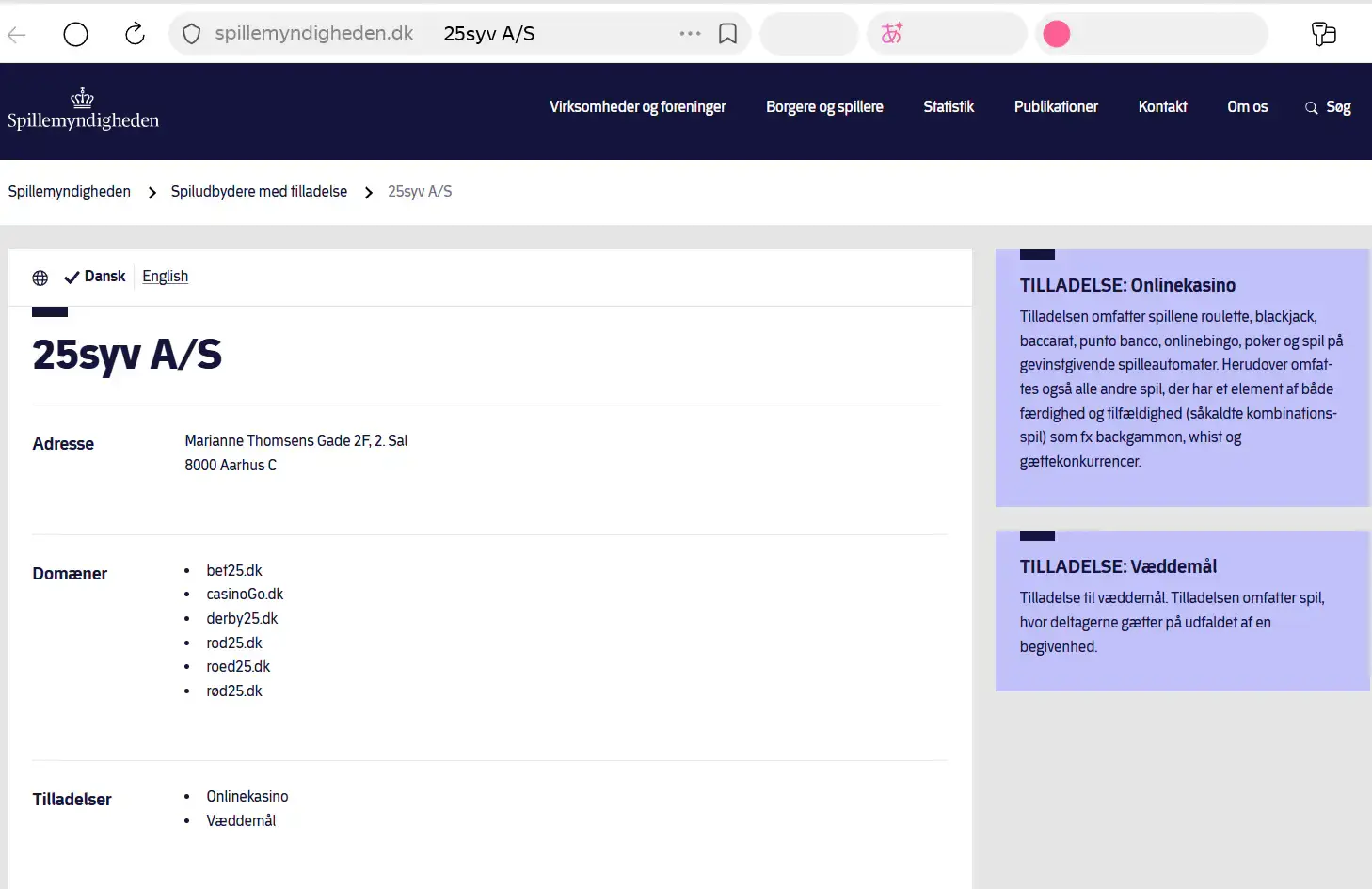This screenshot has width=1372, height=889.
Task: Click casinoGo.dk in the domain list
Action: 245,595
